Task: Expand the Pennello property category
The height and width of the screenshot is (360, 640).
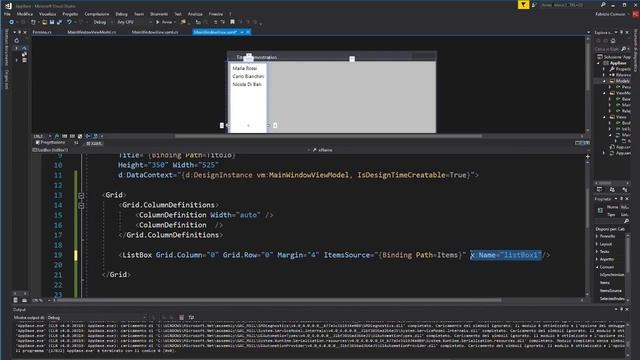Action: click(x=597, y=236)
